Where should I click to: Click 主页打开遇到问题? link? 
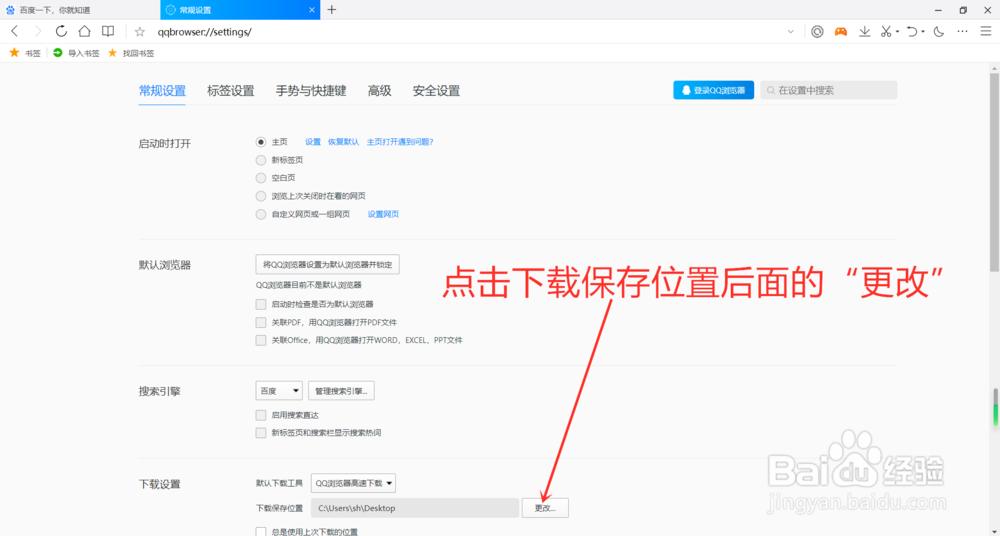(x=400, y=142)
